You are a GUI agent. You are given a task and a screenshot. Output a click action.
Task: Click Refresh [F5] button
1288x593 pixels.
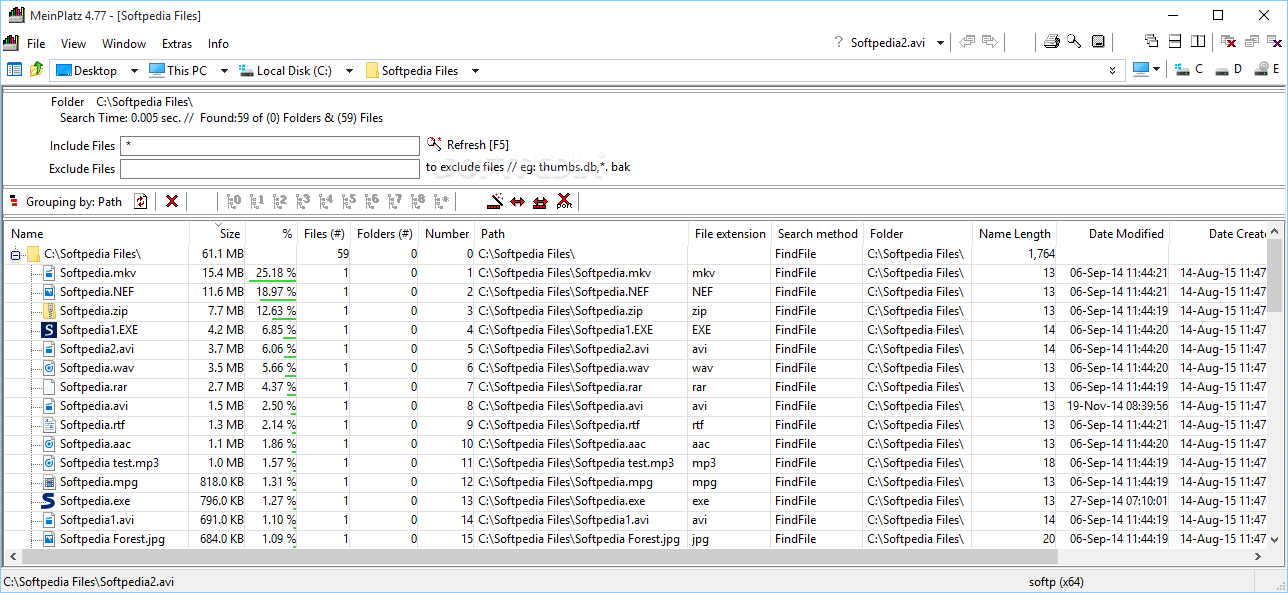[468, 145]
